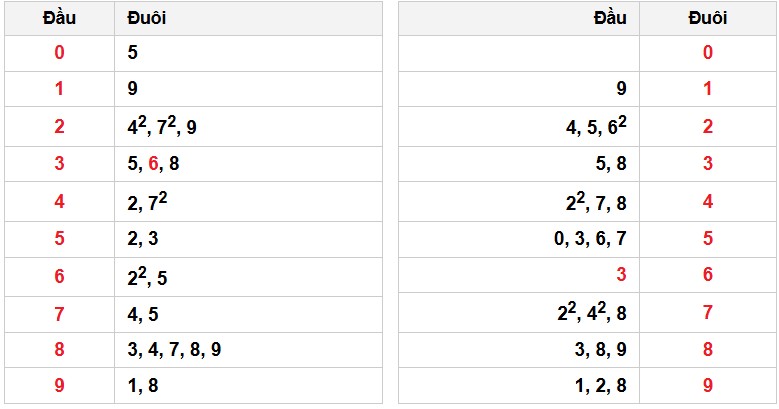Viewport: 779px width, 409px height.
Task: Click red 0 in left table's Đầu column
Action: (x=59, y=53)
